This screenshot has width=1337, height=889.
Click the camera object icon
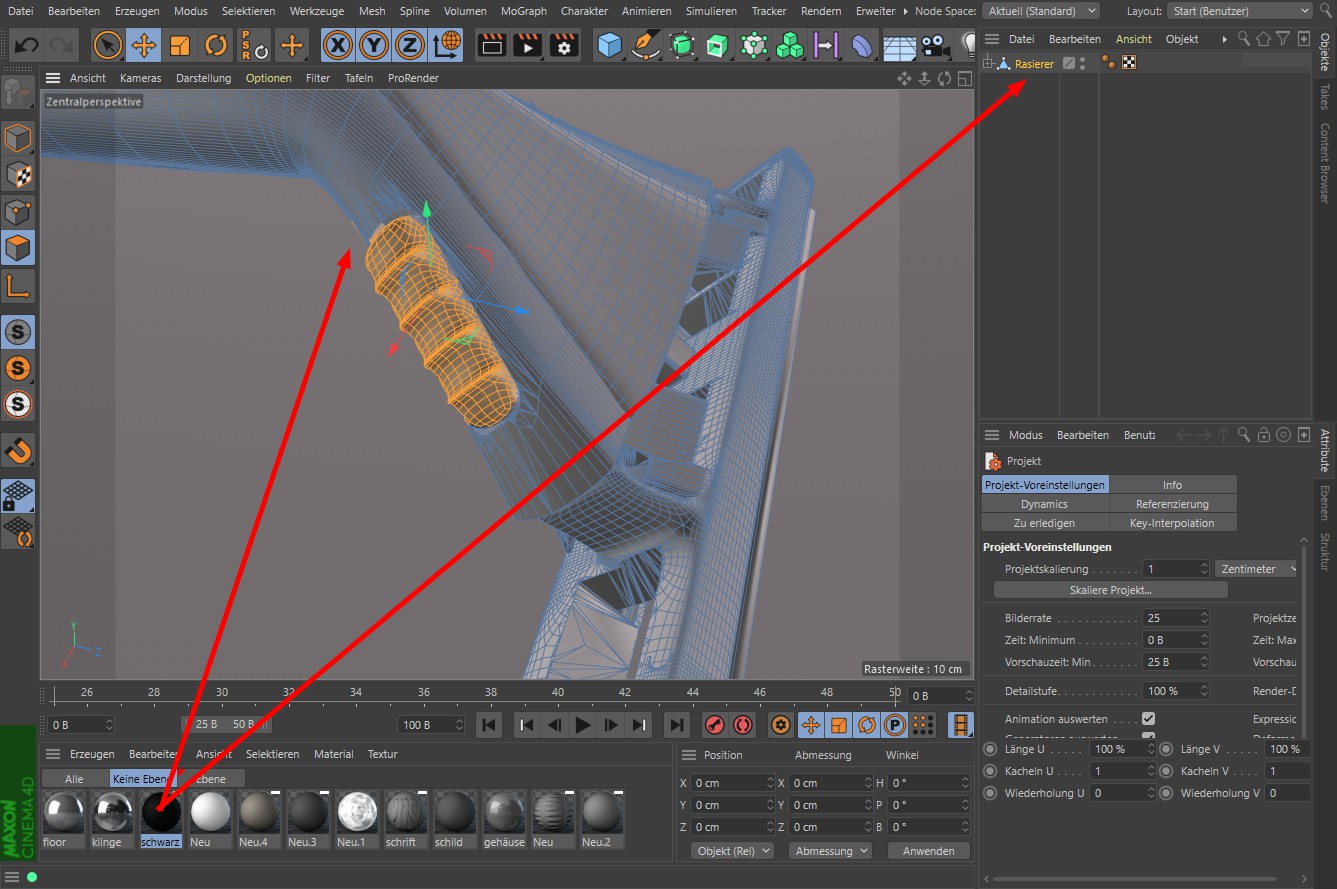point(935,45)
